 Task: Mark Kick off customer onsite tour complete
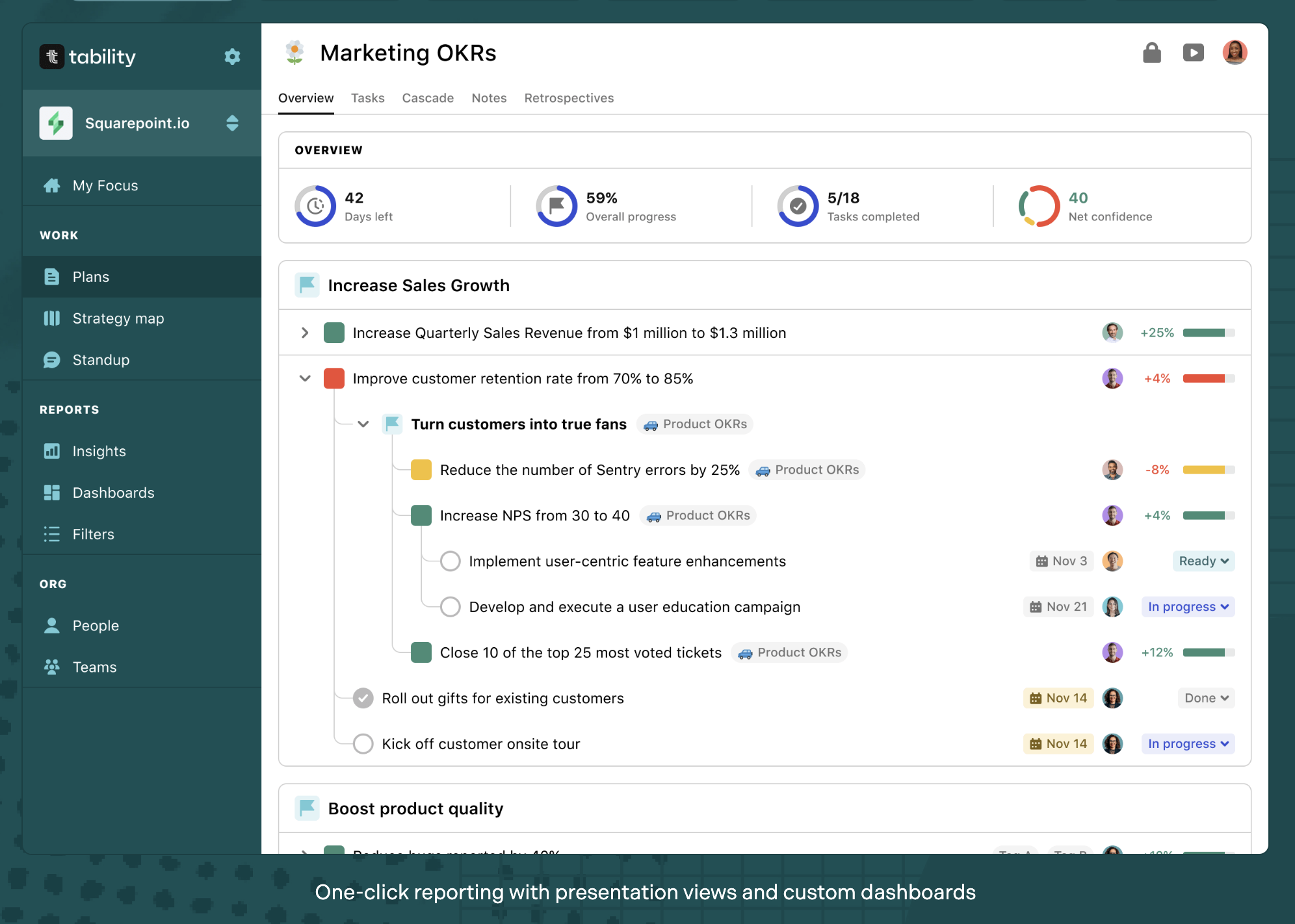pos(363,744)
